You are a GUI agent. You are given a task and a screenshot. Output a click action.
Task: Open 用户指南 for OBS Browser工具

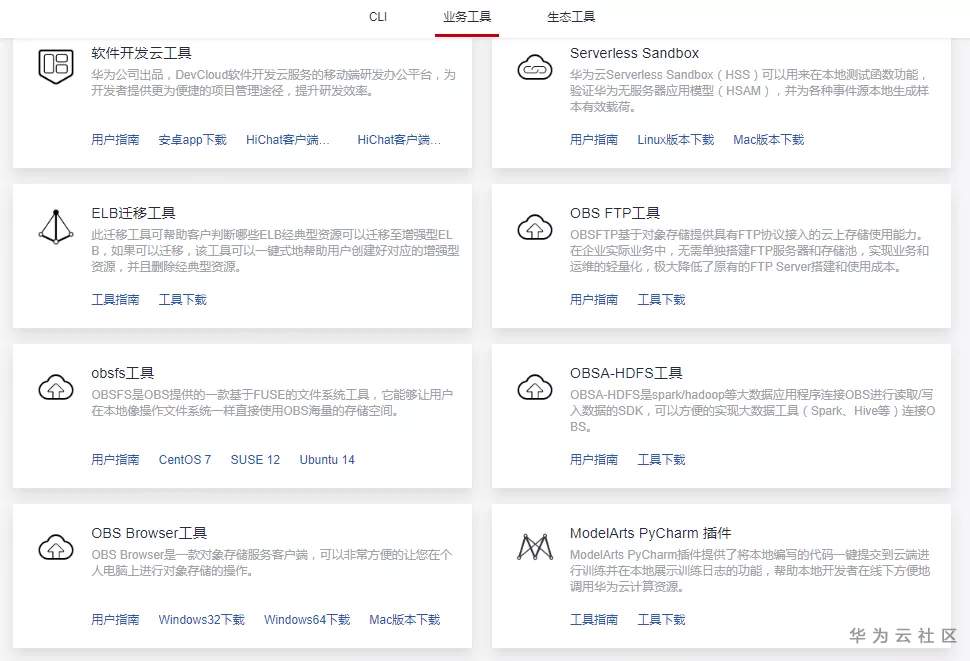pos(115,620)
